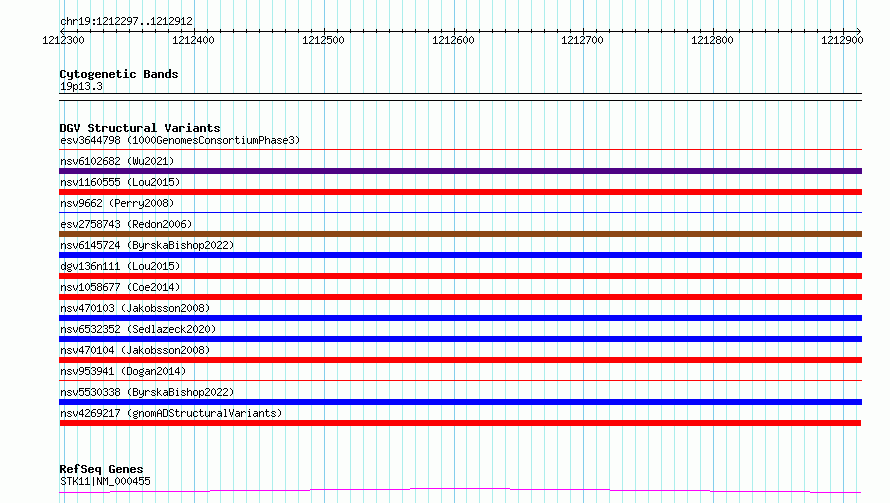Open variant nsv5530338 (ByrskaBishop2022) label
Image resolution: width=890 pixels, height=503 pixels.
pos(147,392)
